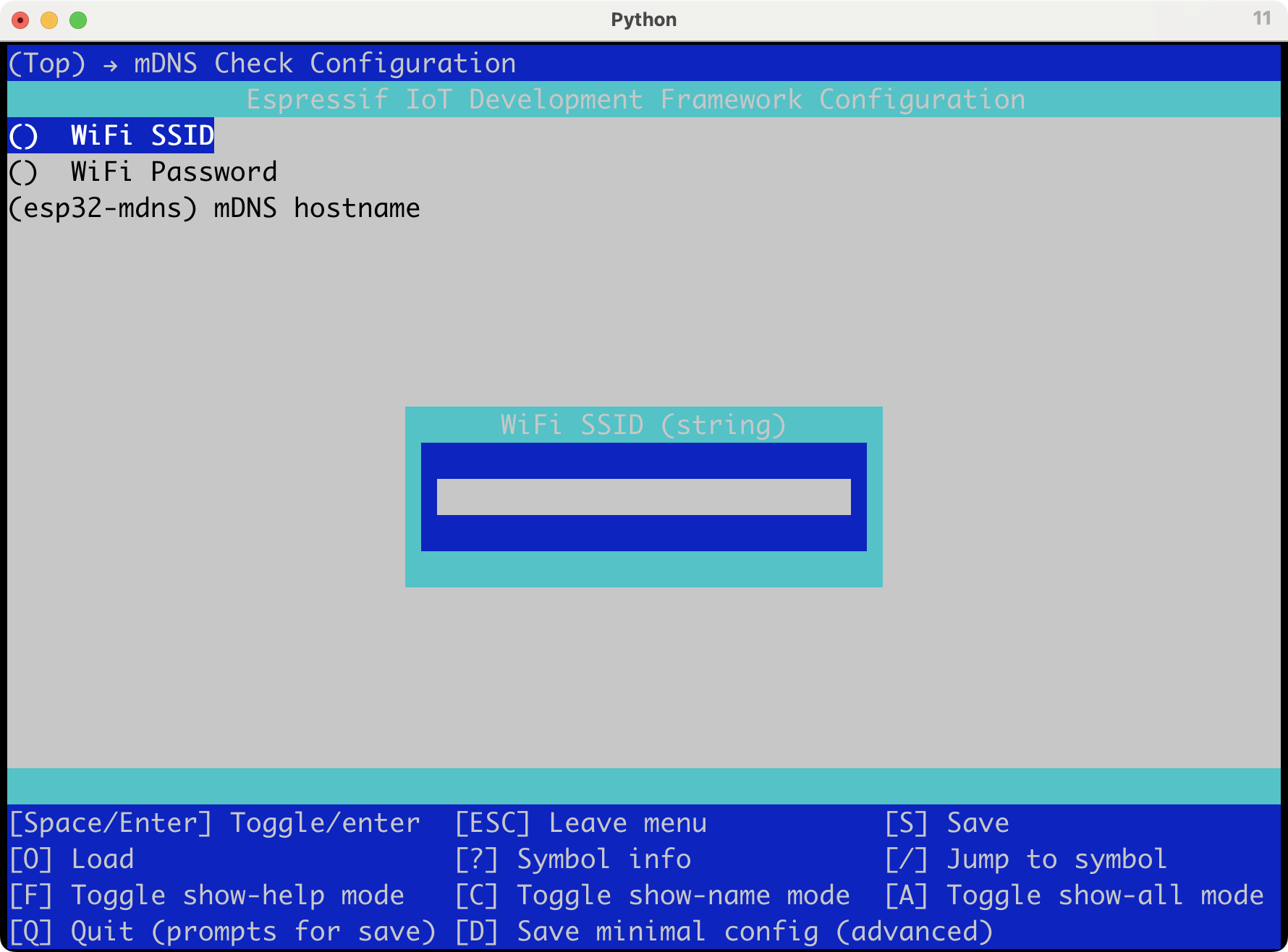Click the [?] Symbol info hint

(x=572, y=859)
